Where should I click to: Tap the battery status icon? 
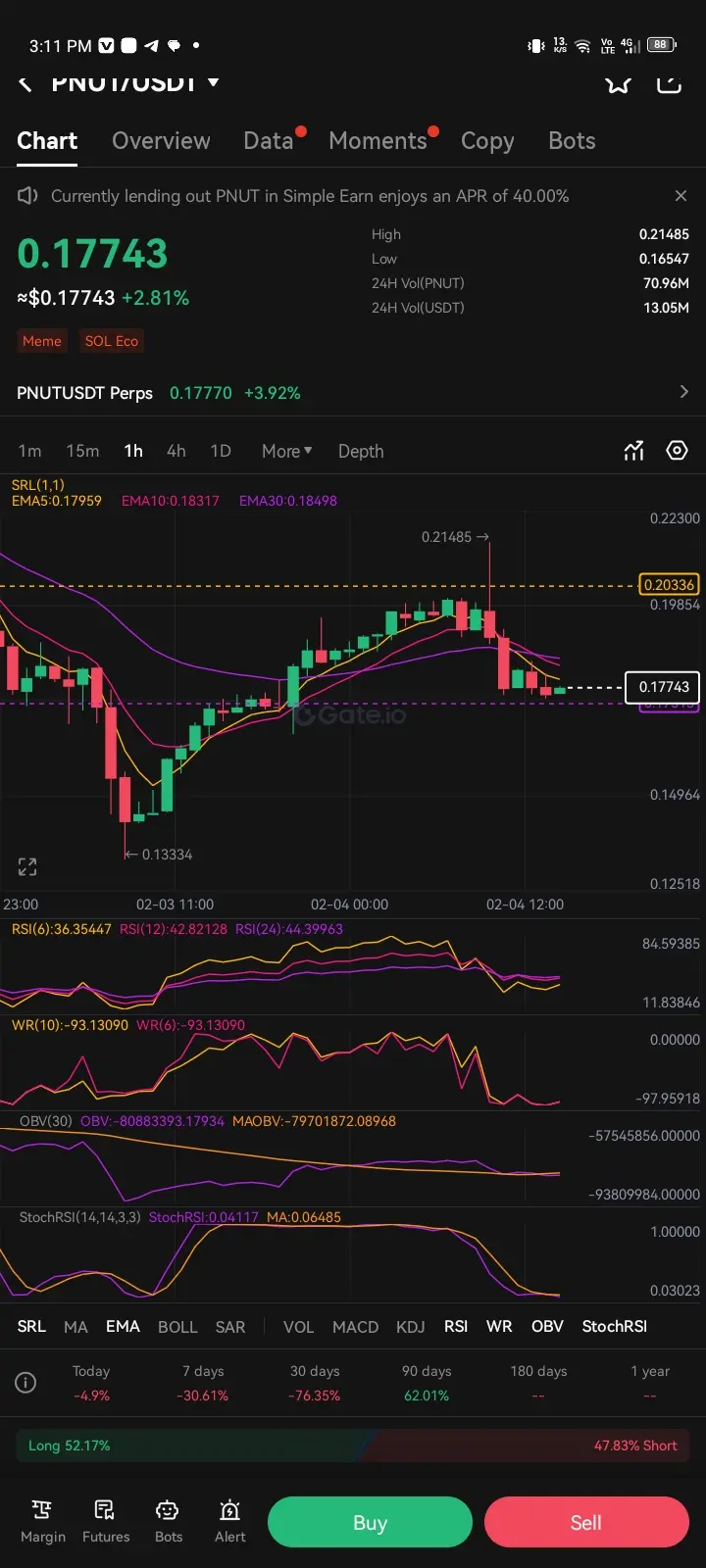click(x=661, y=45)
